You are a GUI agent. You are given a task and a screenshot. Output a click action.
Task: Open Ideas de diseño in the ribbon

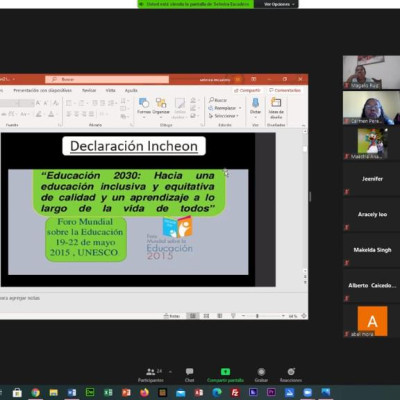[x=276, y=108]
